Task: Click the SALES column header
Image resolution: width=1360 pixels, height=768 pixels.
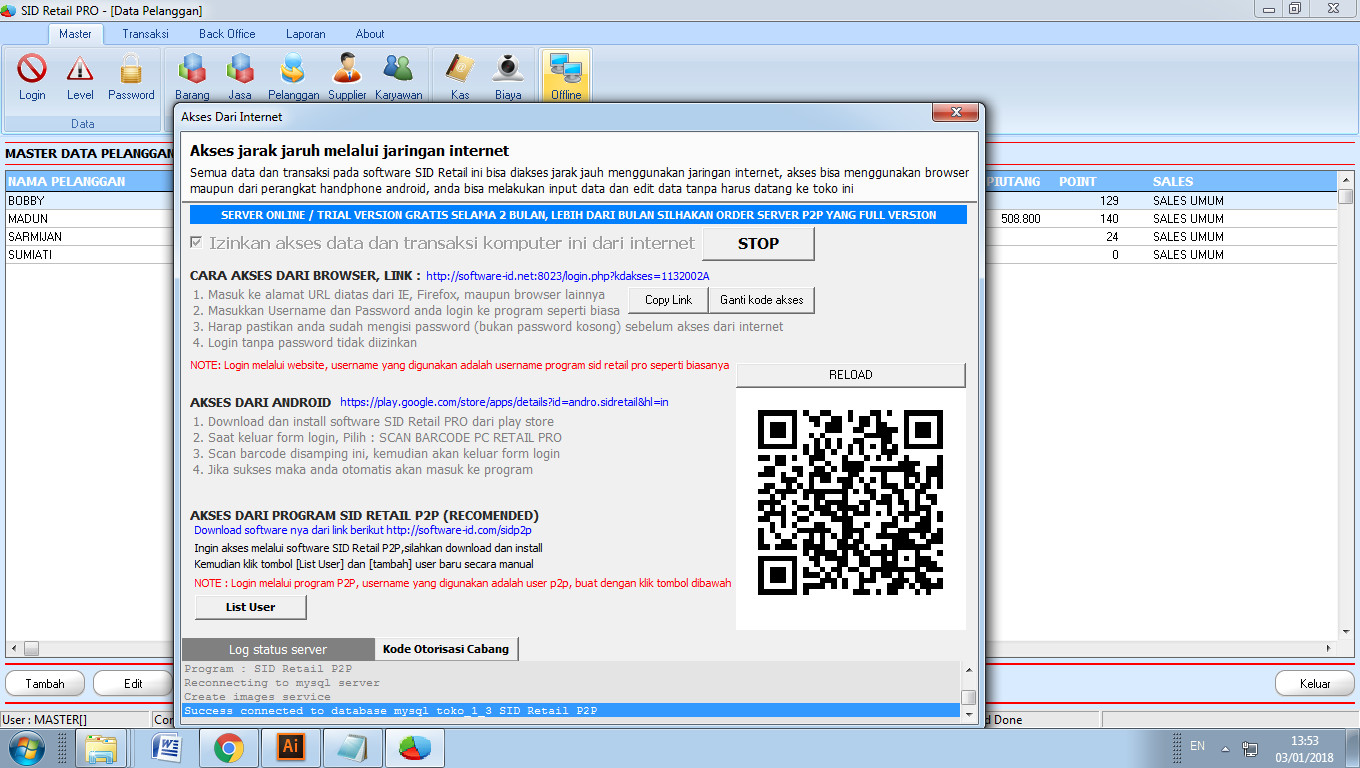Action: point(1173,182)
